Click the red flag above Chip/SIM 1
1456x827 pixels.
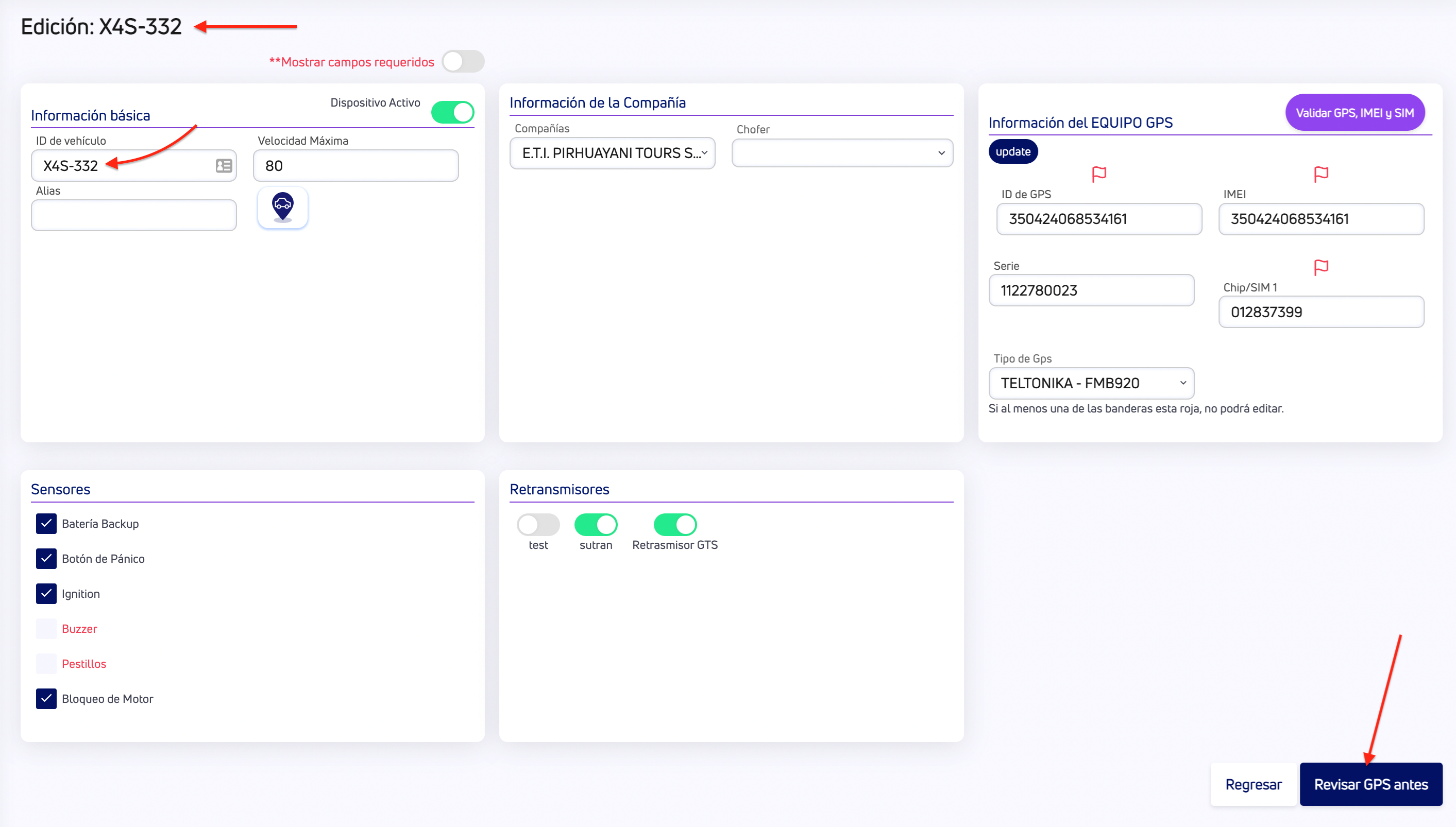[x=1320, y=267]
